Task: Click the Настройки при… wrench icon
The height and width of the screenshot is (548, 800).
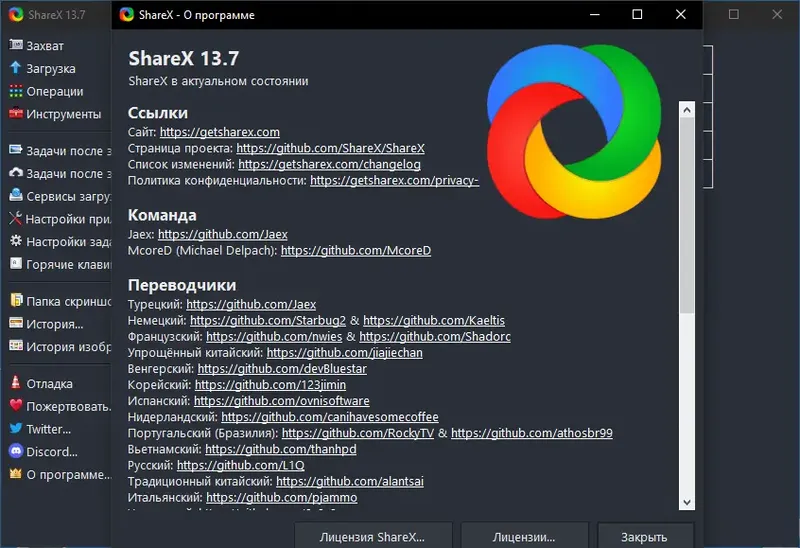Action: pyautogui.click(x=16, y=218)
